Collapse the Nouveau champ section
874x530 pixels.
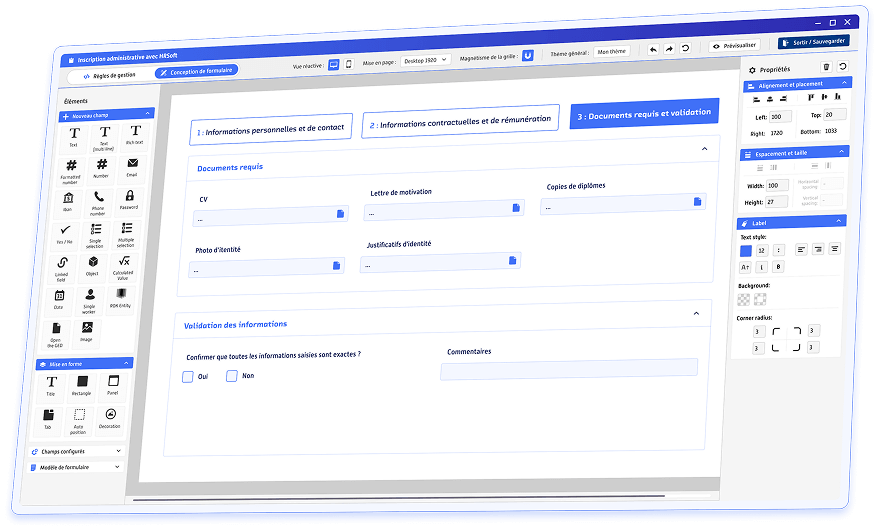pos(147,113)
